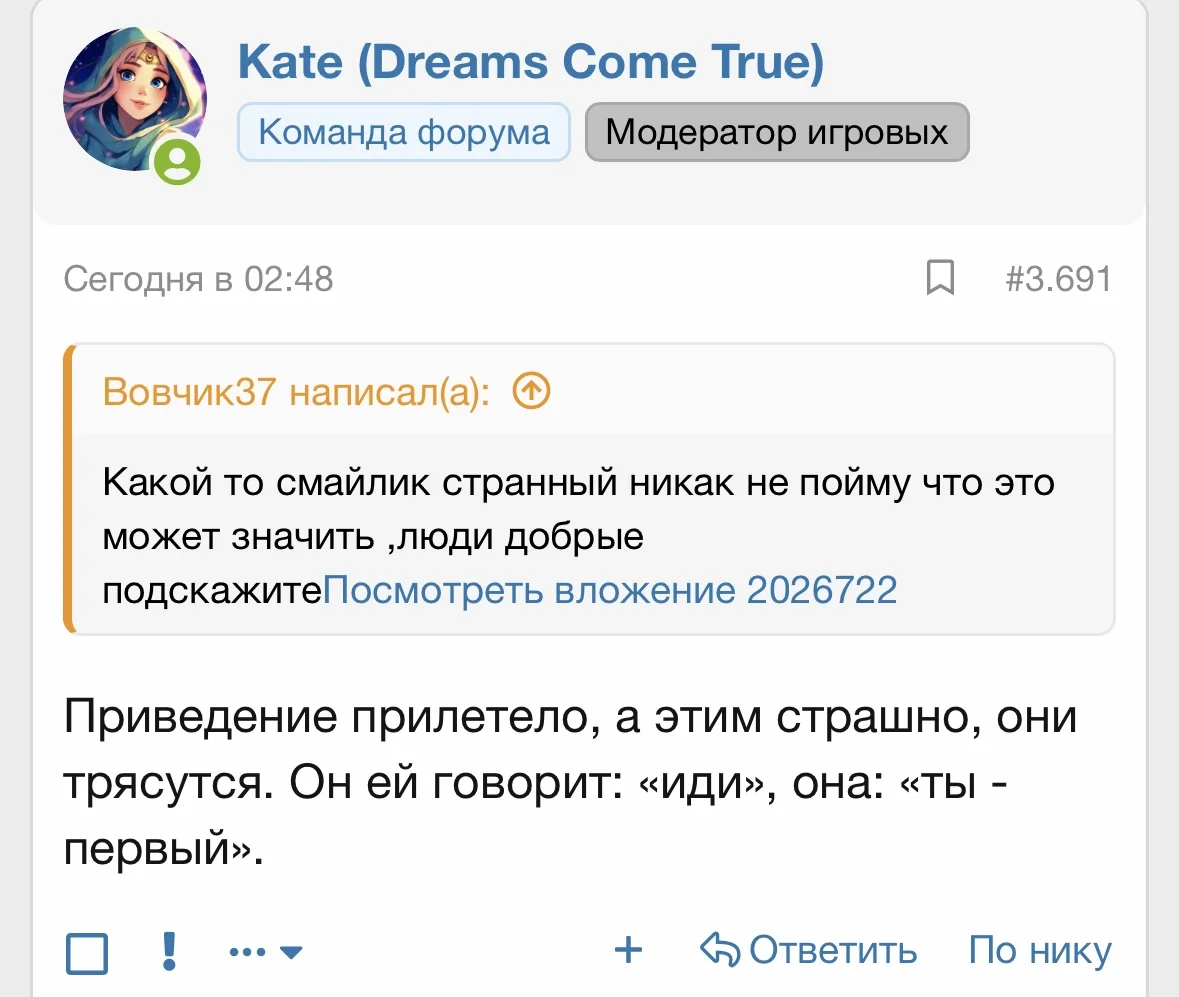Click the exclamation mark report icon
This screenshot has width=1179, height=997.
pos(168,950)
